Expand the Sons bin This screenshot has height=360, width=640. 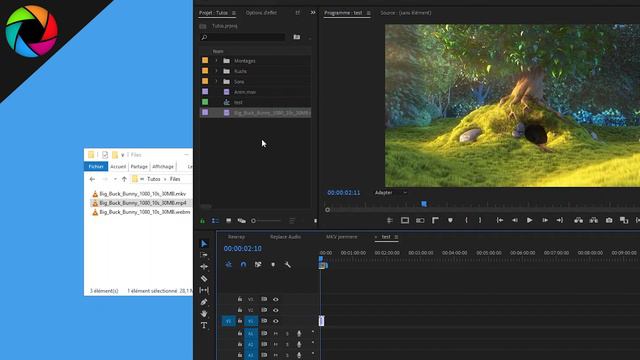(216, 81)
